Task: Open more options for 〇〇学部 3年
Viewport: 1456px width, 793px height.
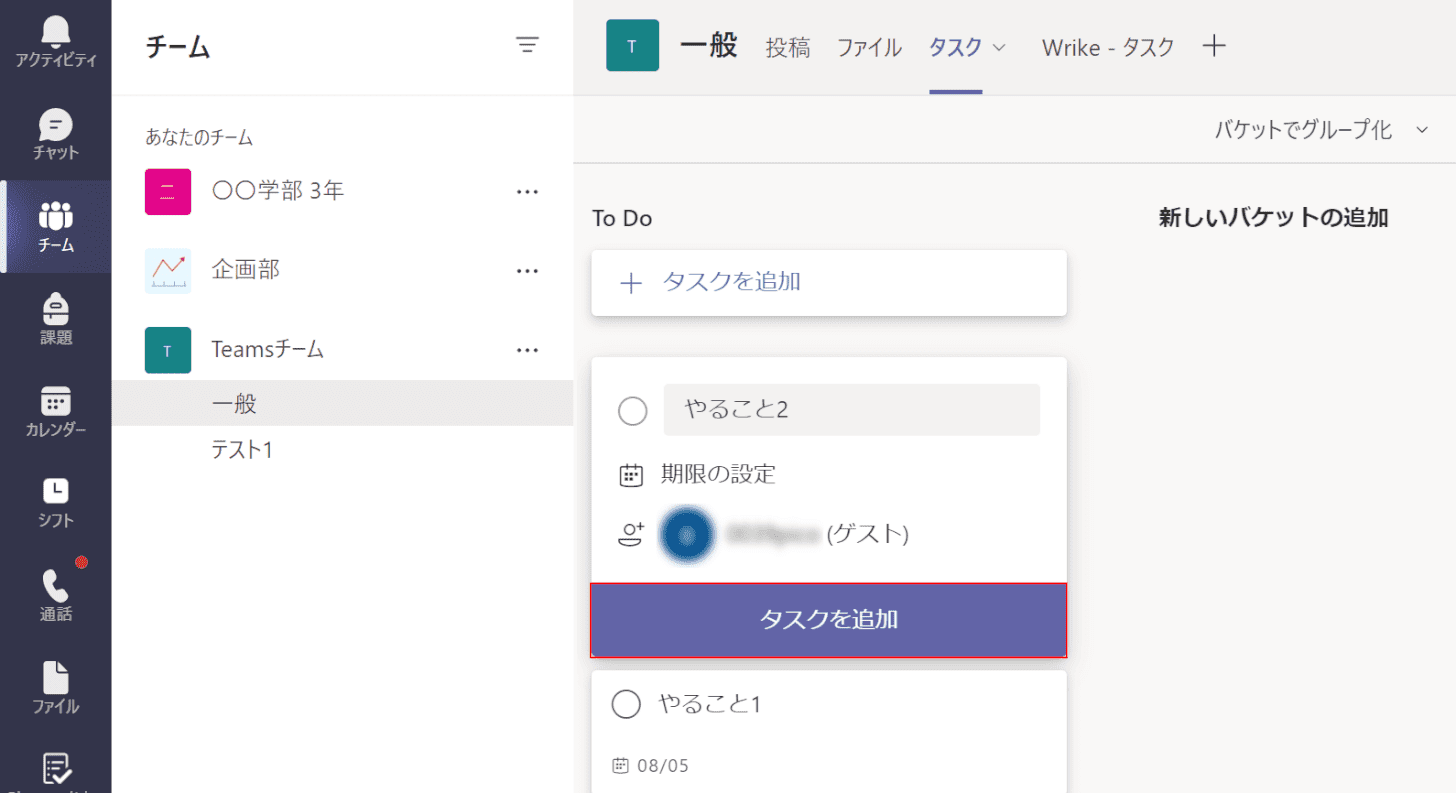Action: (527, 191)
